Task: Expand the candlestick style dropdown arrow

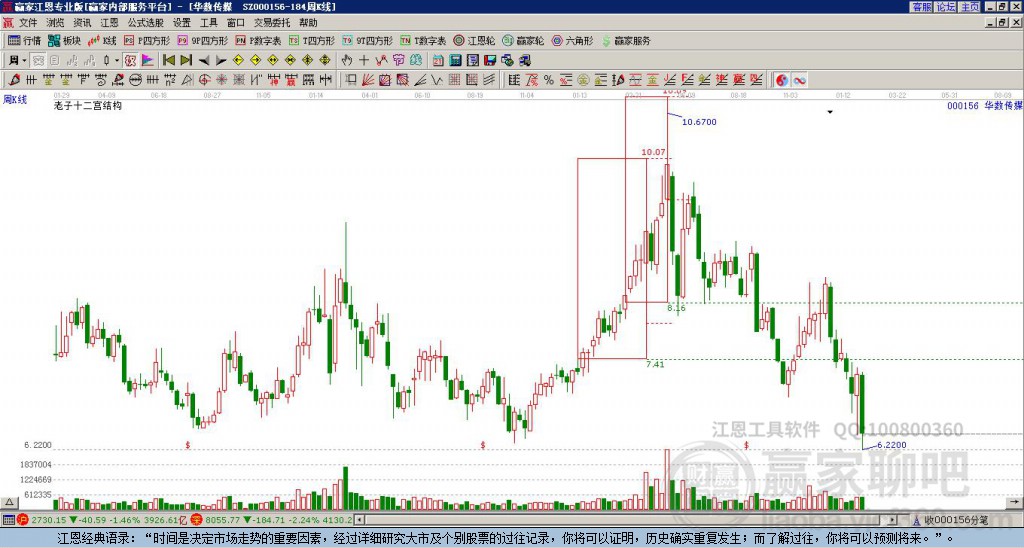Action: [x=117, y=61]
